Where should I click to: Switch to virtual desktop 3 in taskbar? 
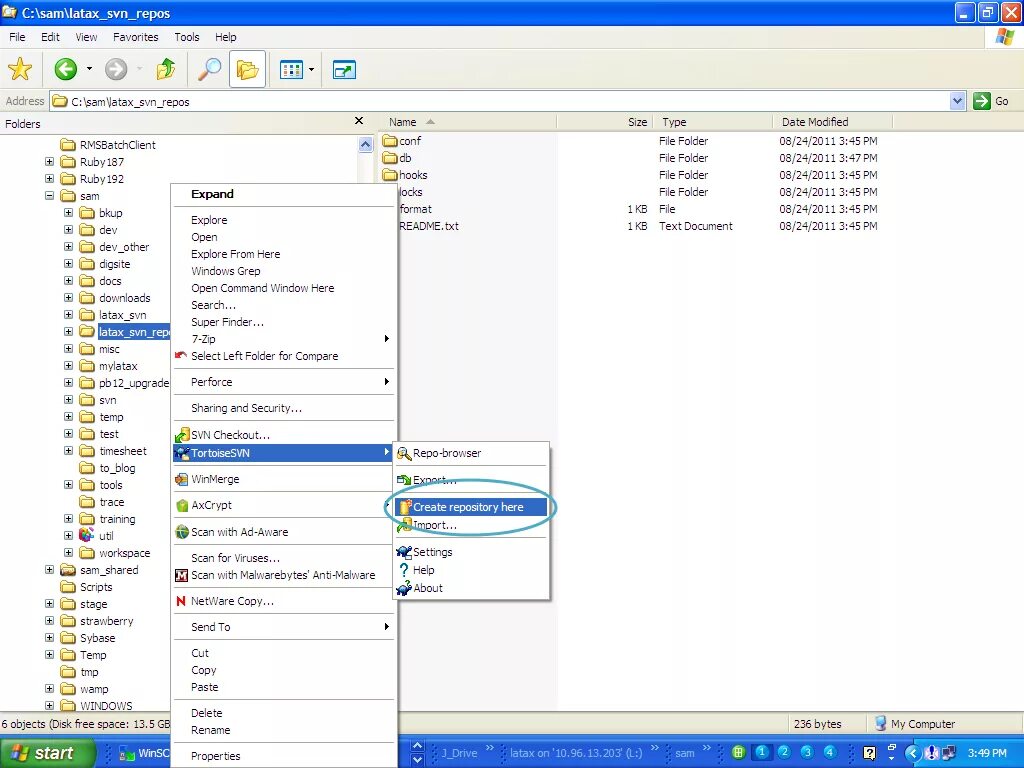coord(807,752)
